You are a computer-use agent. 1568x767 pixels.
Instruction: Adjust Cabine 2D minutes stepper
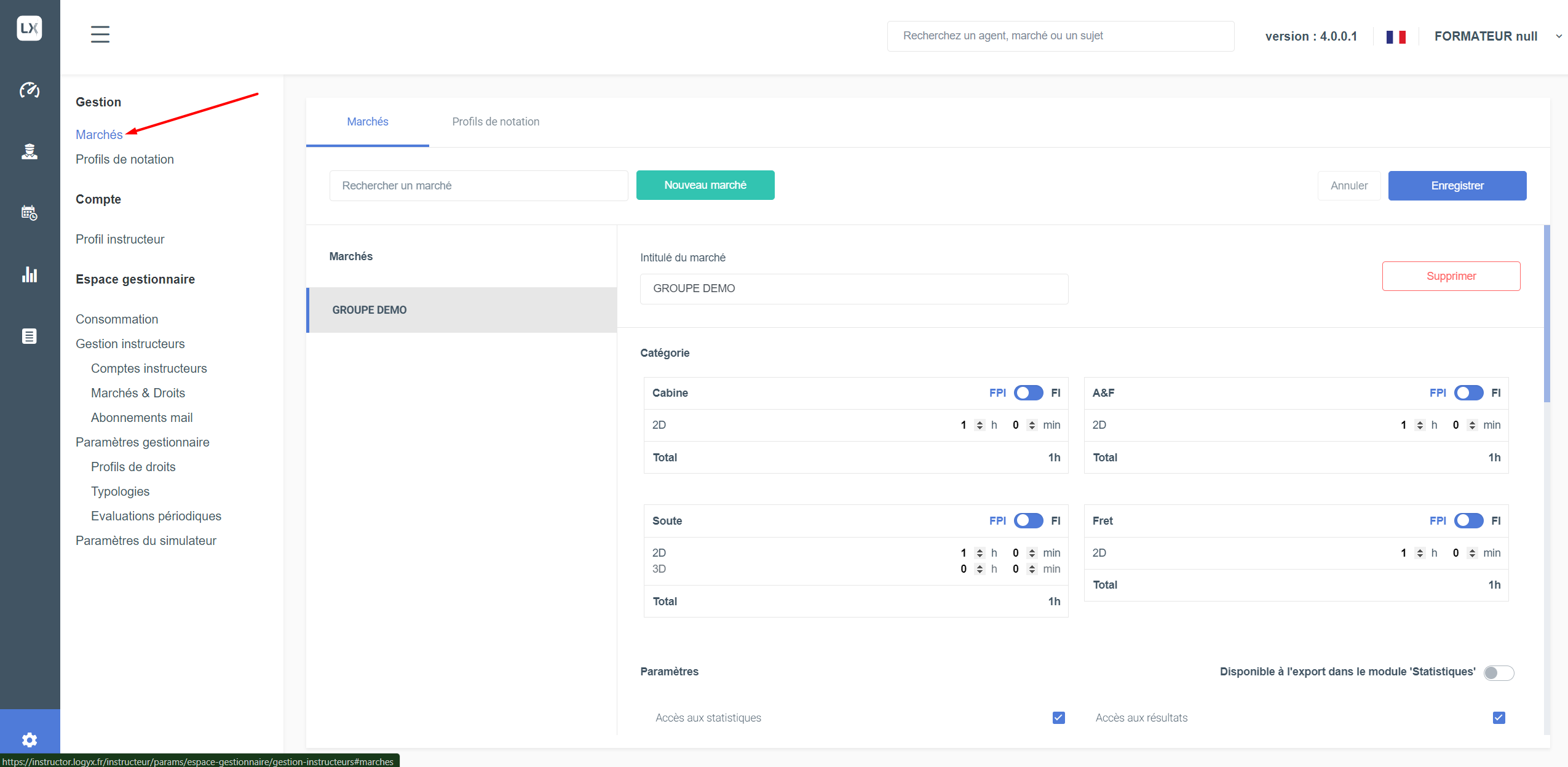(x=1032, y=425)
